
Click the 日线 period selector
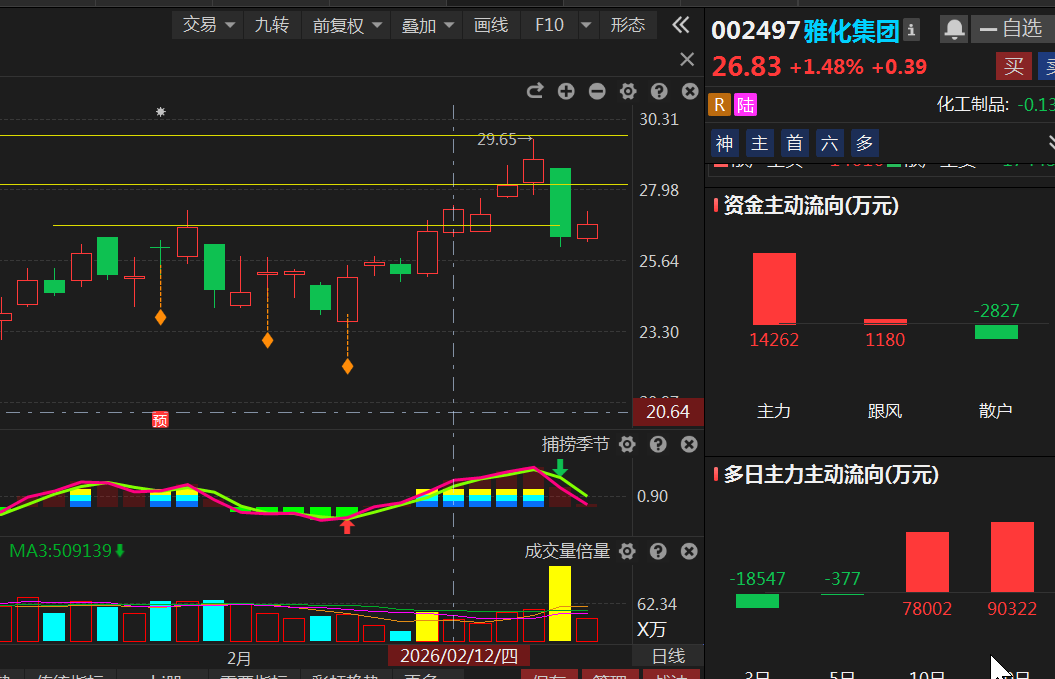click(668, 656)
